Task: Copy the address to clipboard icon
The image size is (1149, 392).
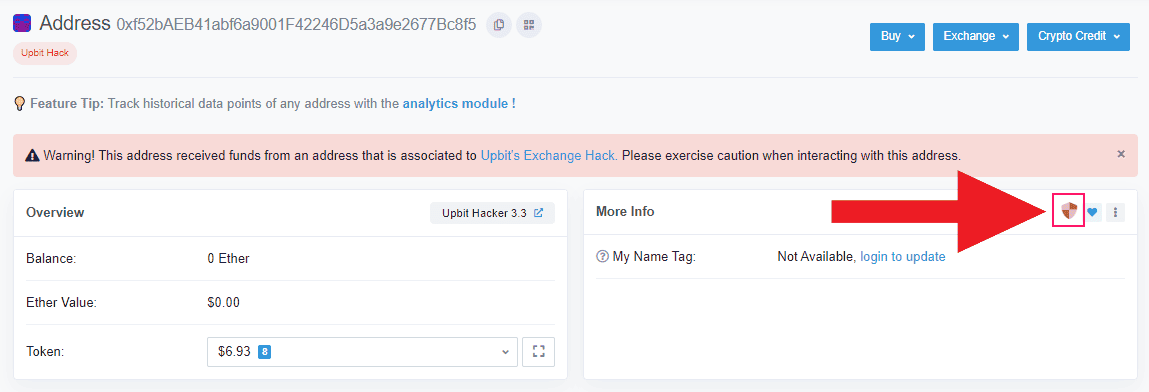Action: pyautogui.click(x=499, y=25)
